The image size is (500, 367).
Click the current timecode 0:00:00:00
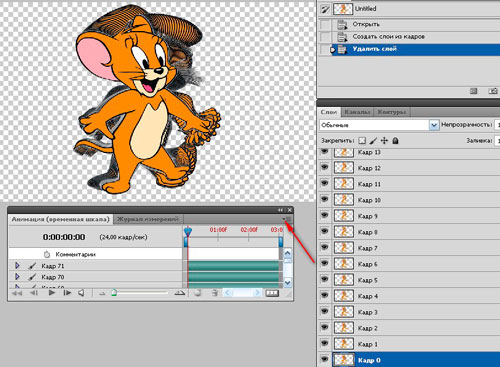tap(64, 237)
